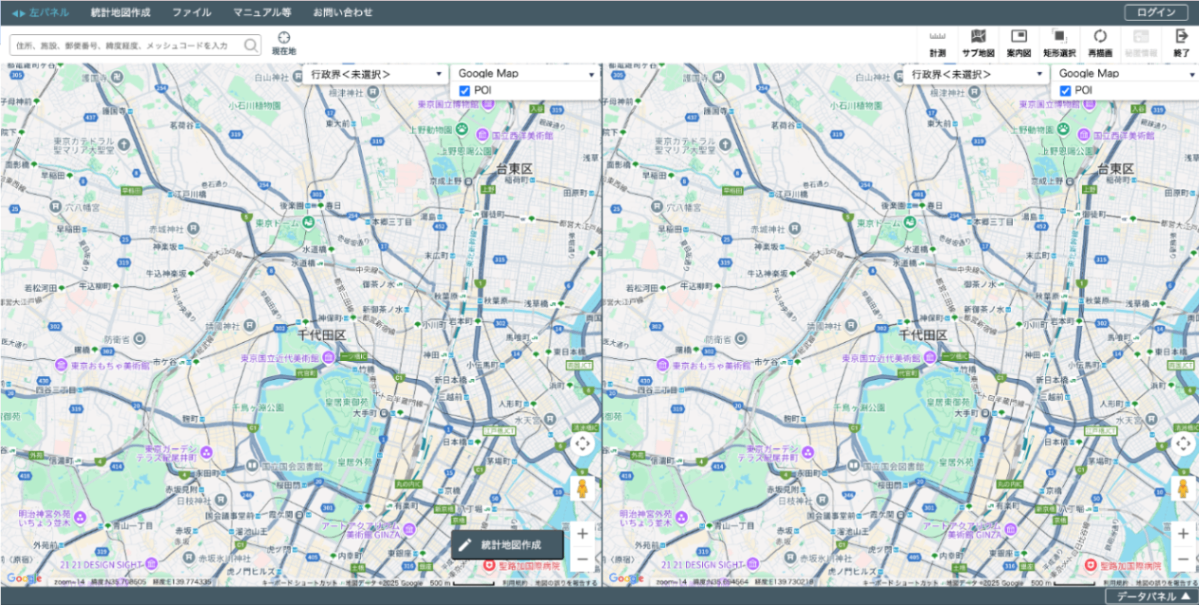Click 根津神社 marker on left map
This screenshot has height=605, width=1199.
(x=372, y=91)
